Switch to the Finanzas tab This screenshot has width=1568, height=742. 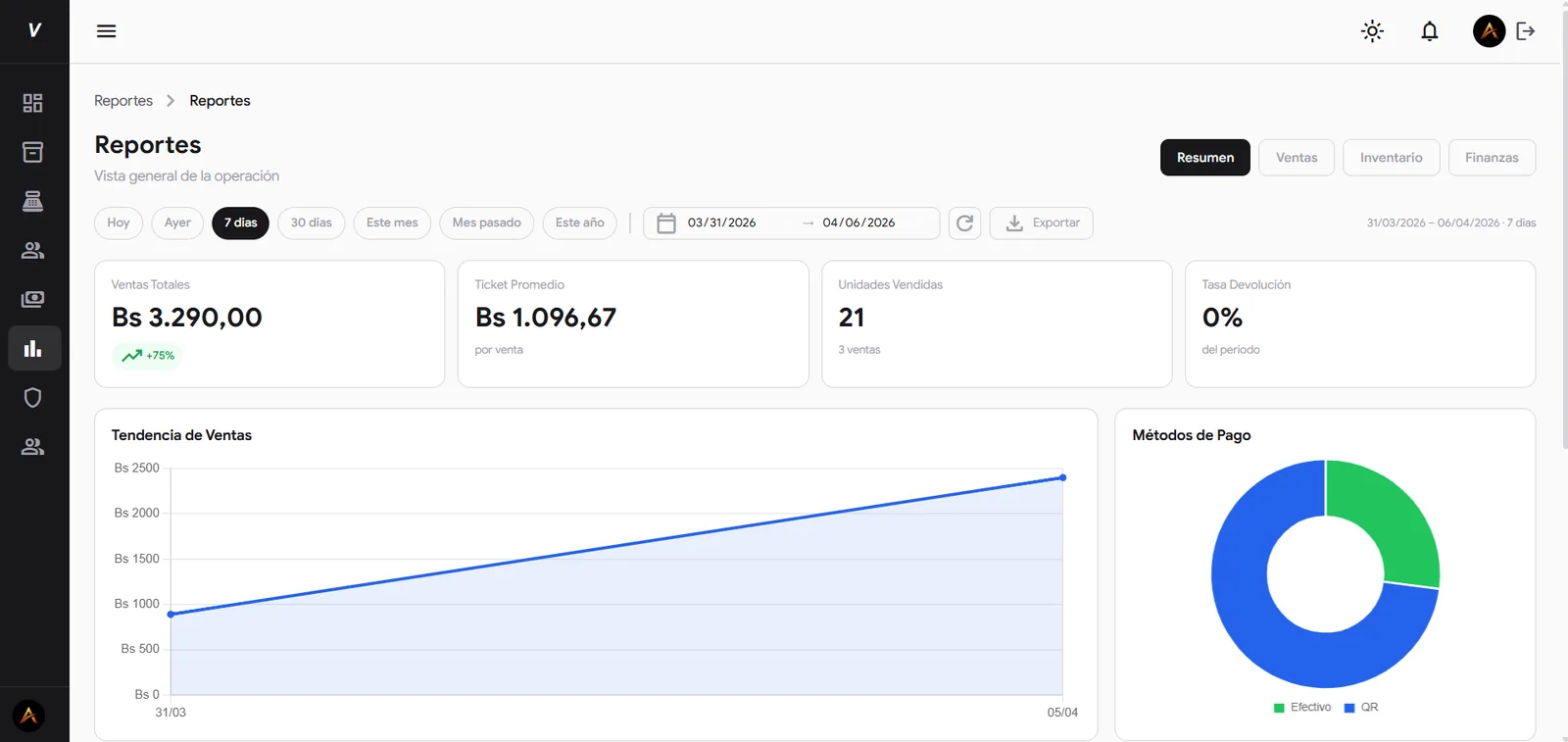(x=1492, y=158)
